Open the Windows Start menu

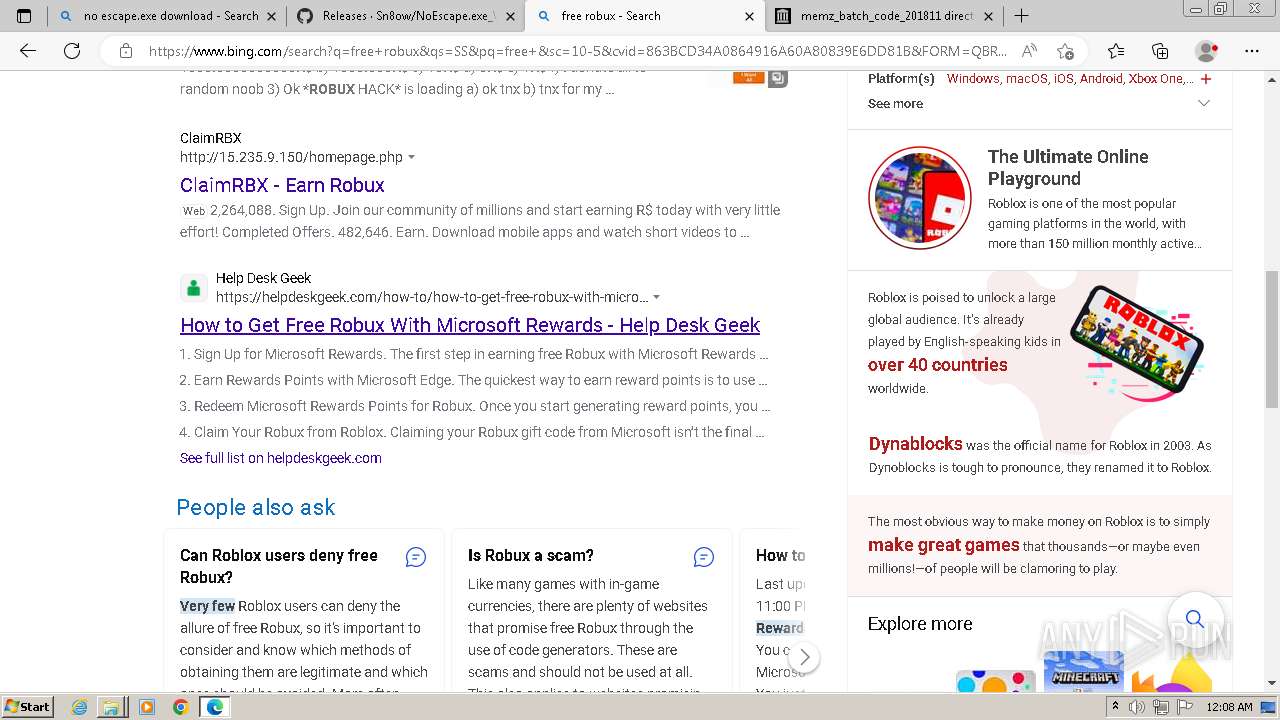pyautogui.click(x=27, y=707)
